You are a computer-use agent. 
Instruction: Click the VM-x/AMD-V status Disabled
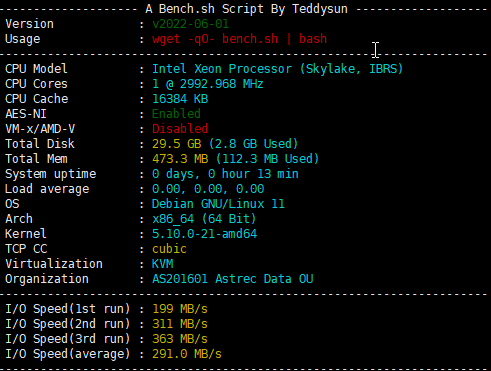click(x=180, y=129)
